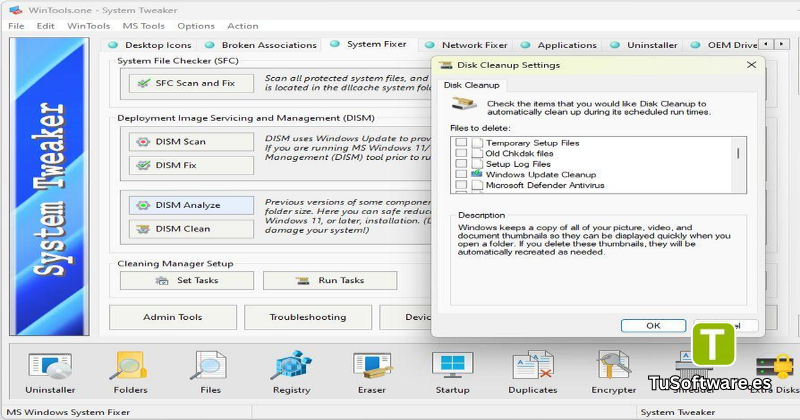The width and height of the screenshot is (800, 420).
Task: Open the Encrypter tool icon
Action: pos(613,366)
